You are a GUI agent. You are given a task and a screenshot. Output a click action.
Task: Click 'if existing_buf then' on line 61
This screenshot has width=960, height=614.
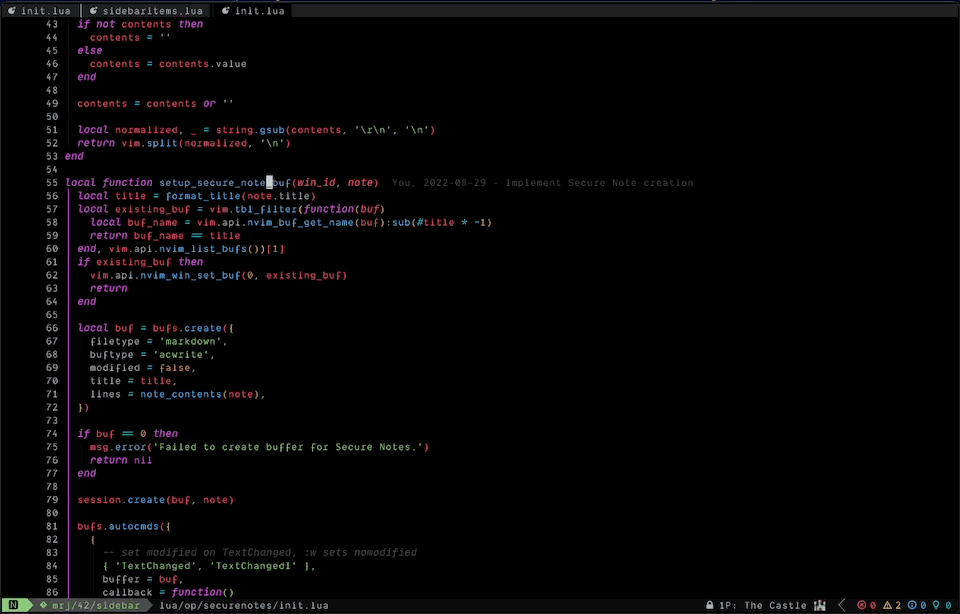coord(140,262)
